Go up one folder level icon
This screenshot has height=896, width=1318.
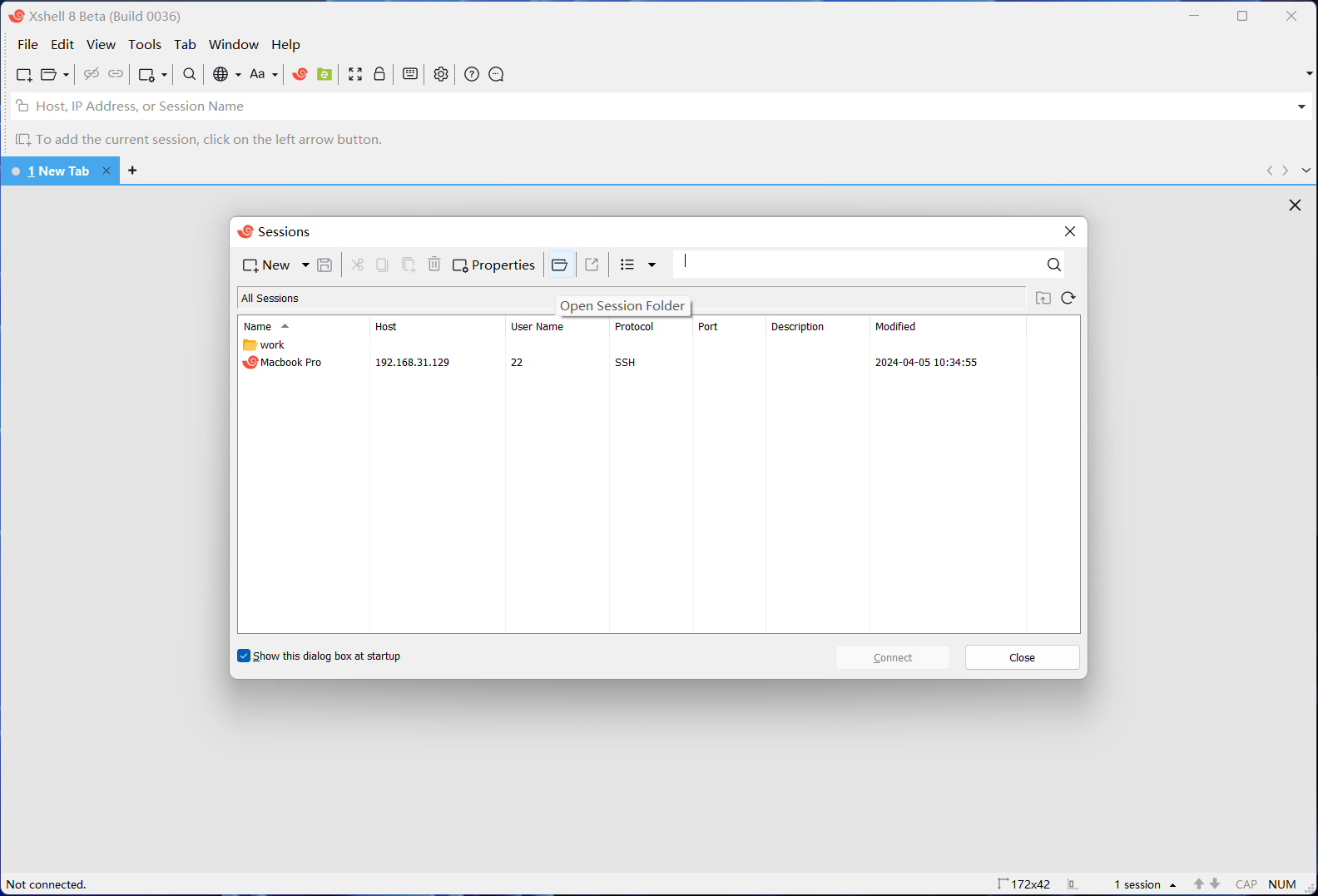pos(1043,298)
